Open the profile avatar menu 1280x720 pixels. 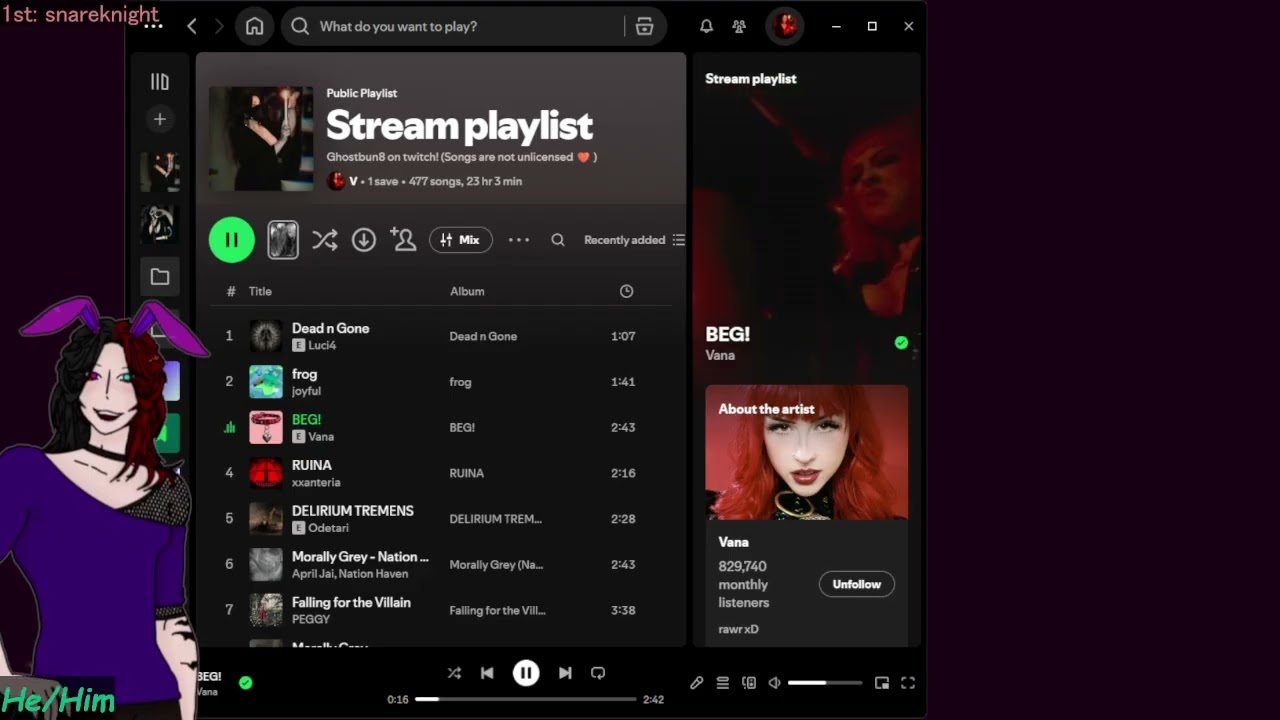coord(785,27)
